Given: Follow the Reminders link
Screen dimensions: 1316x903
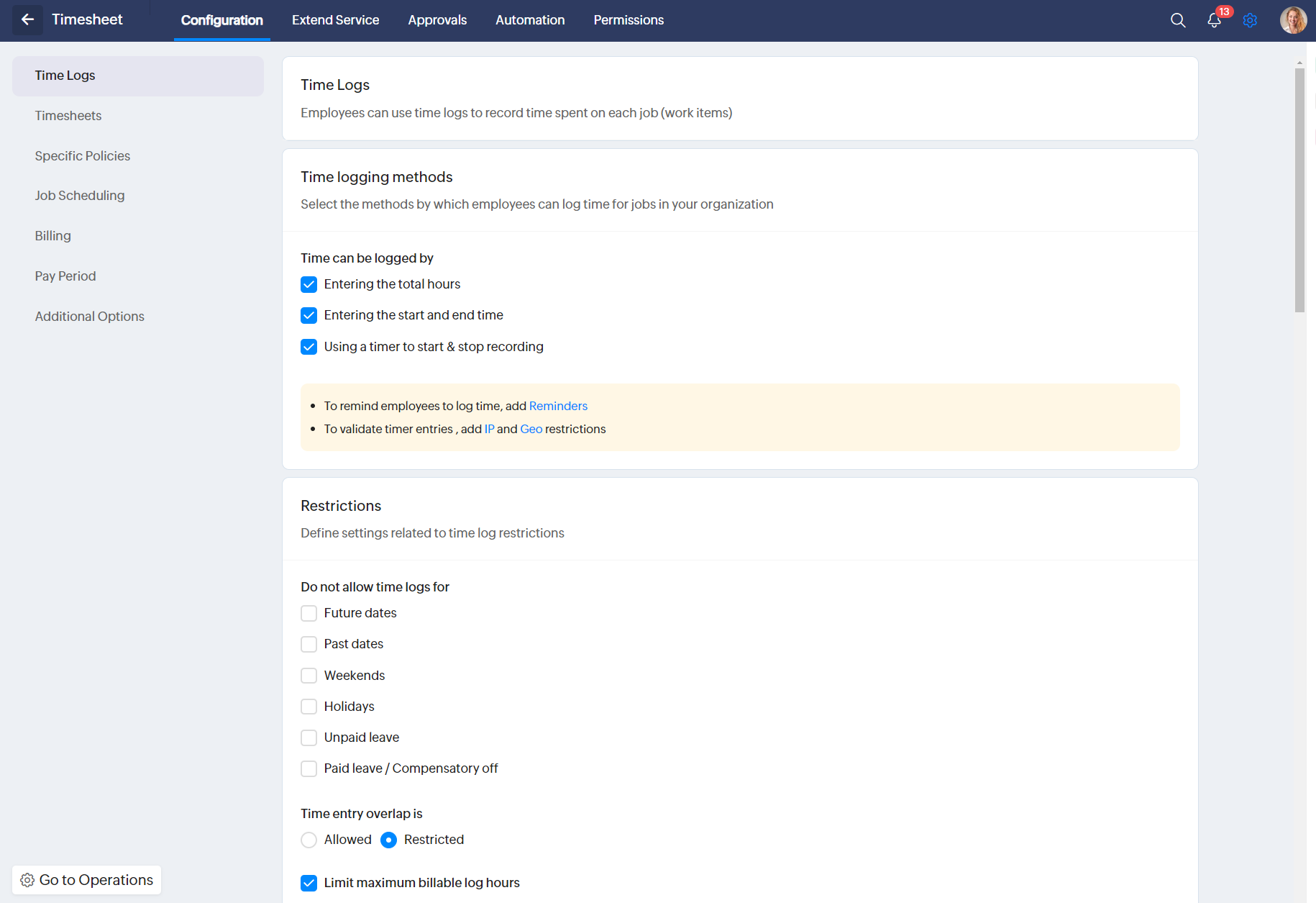Looking at the screenshot, I should (558, 406).
